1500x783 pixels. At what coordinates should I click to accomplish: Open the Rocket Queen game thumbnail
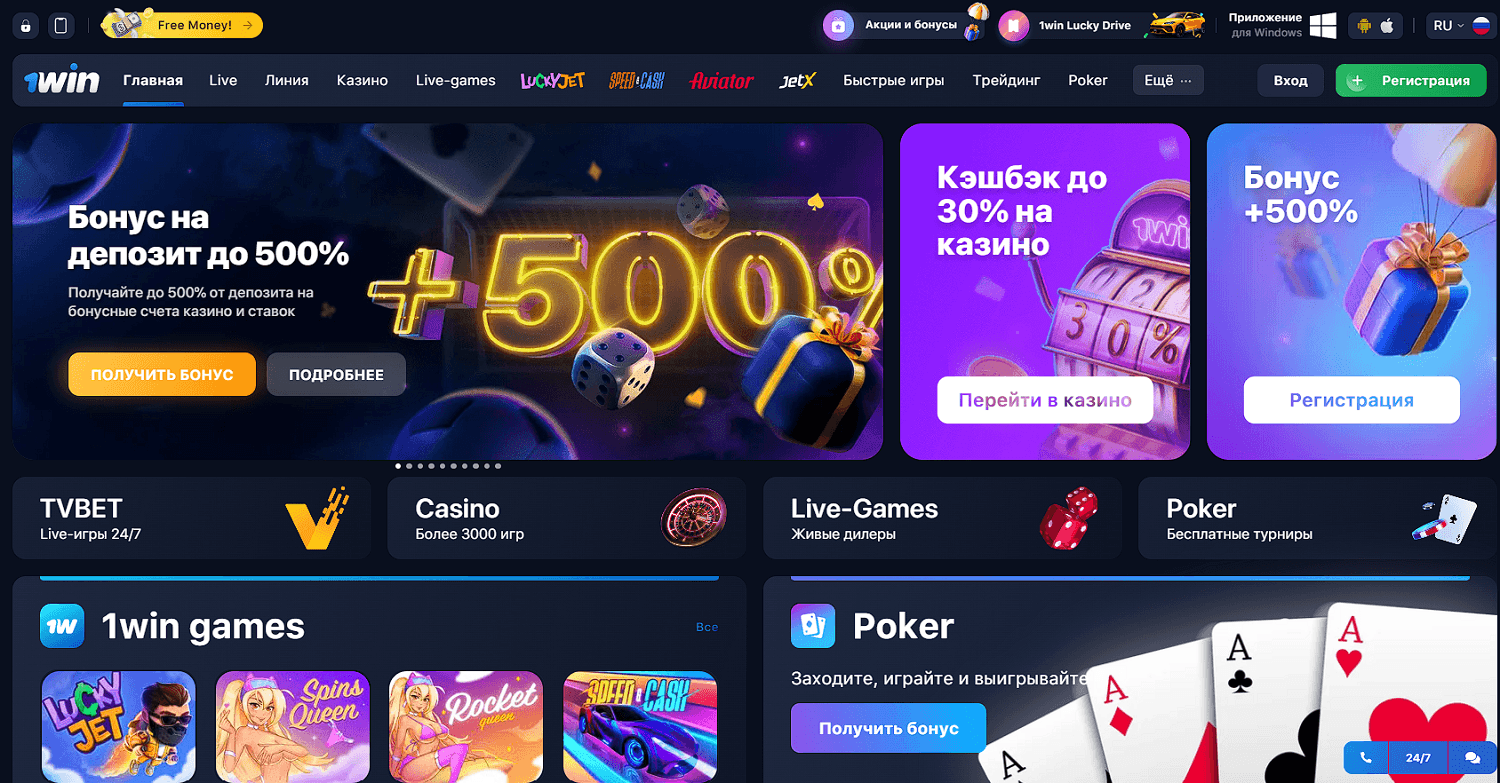(x=466, y=726)
